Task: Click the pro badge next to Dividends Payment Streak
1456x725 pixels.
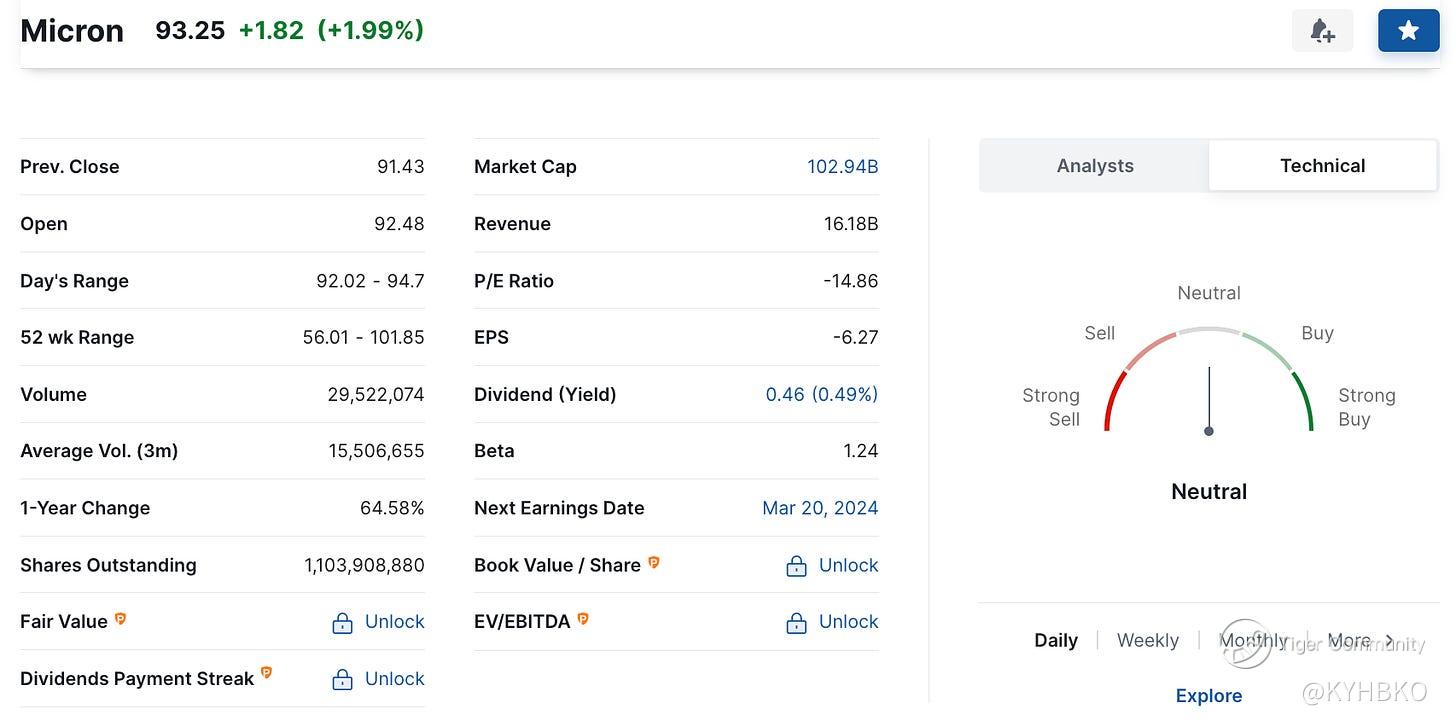Action: (x=266, y=673)
